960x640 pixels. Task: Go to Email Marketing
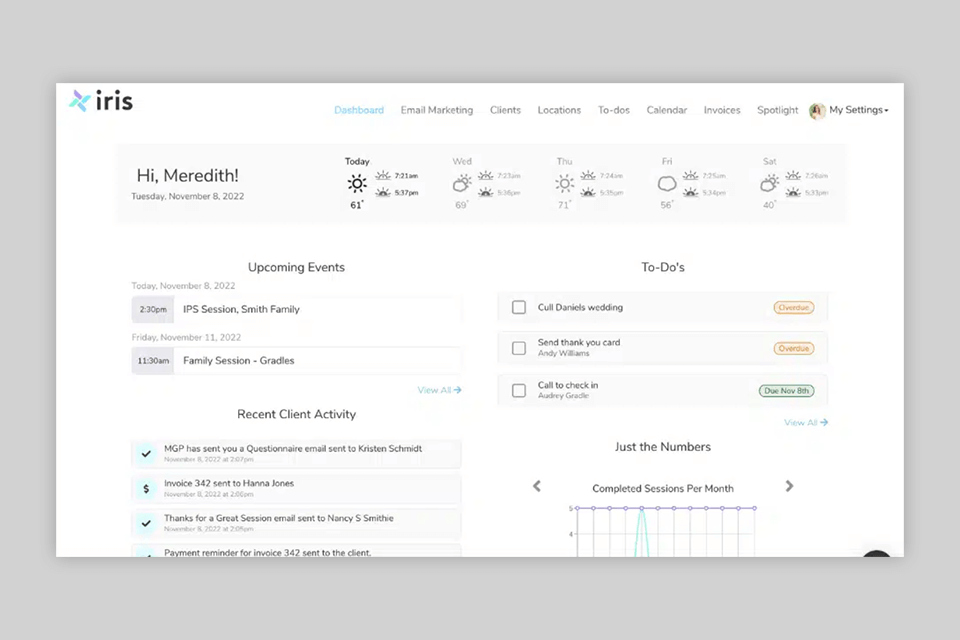[437, 110]
